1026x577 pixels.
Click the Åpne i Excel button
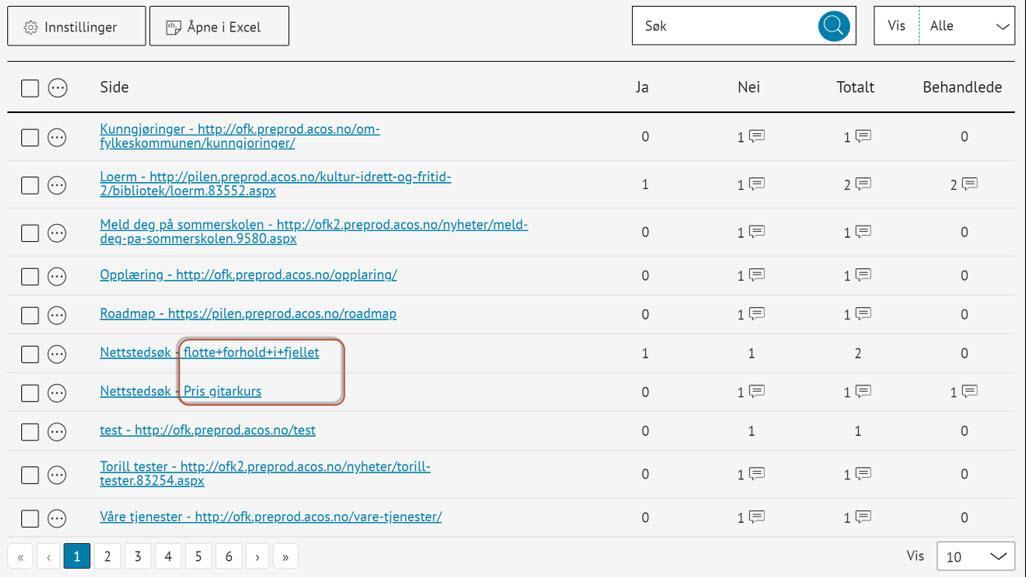point(219,27)
